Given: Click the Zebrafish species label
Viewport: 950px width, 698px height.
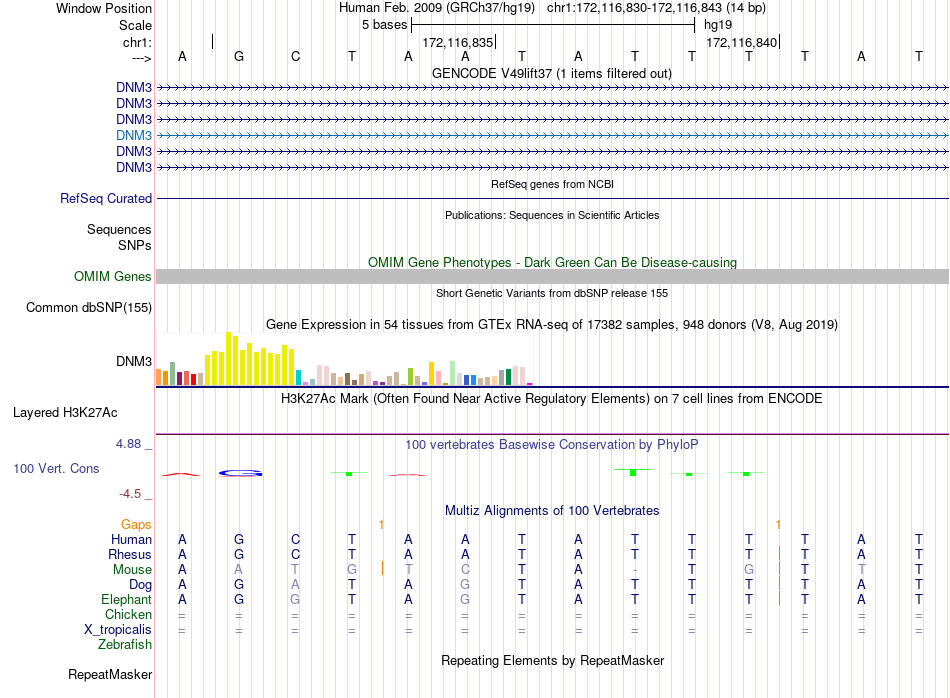Looking at the screenshot, I should [x=125, y=644].
